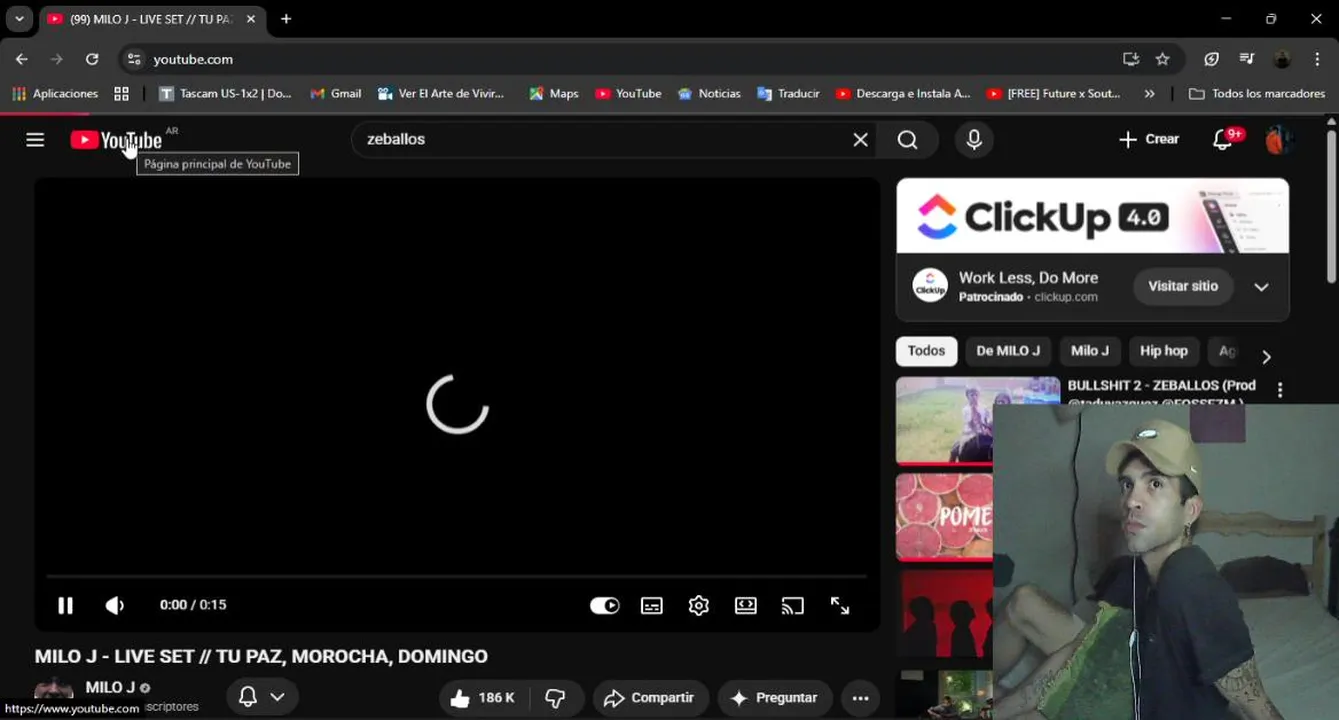
Task: Reload the page
Action: tap(92, 59)
